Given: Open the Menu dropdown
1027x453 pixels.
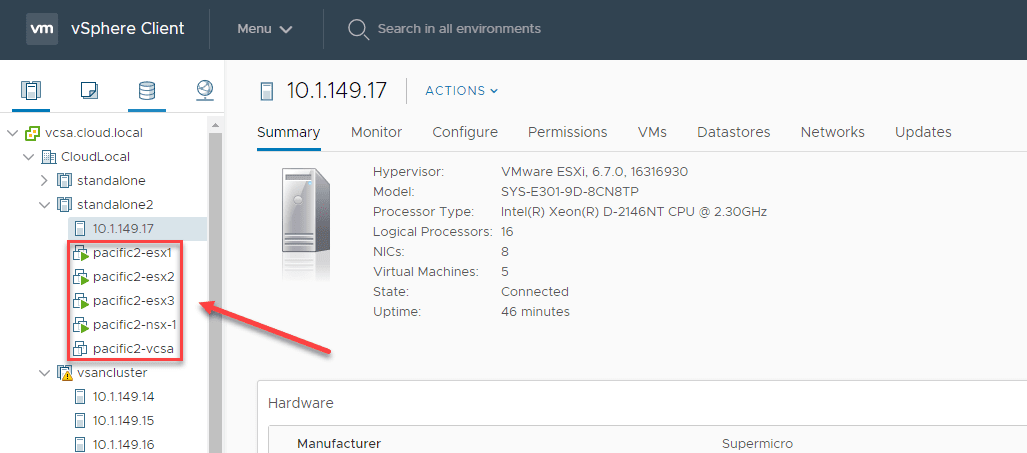Looking at the screenshot, I should [265, 29].
